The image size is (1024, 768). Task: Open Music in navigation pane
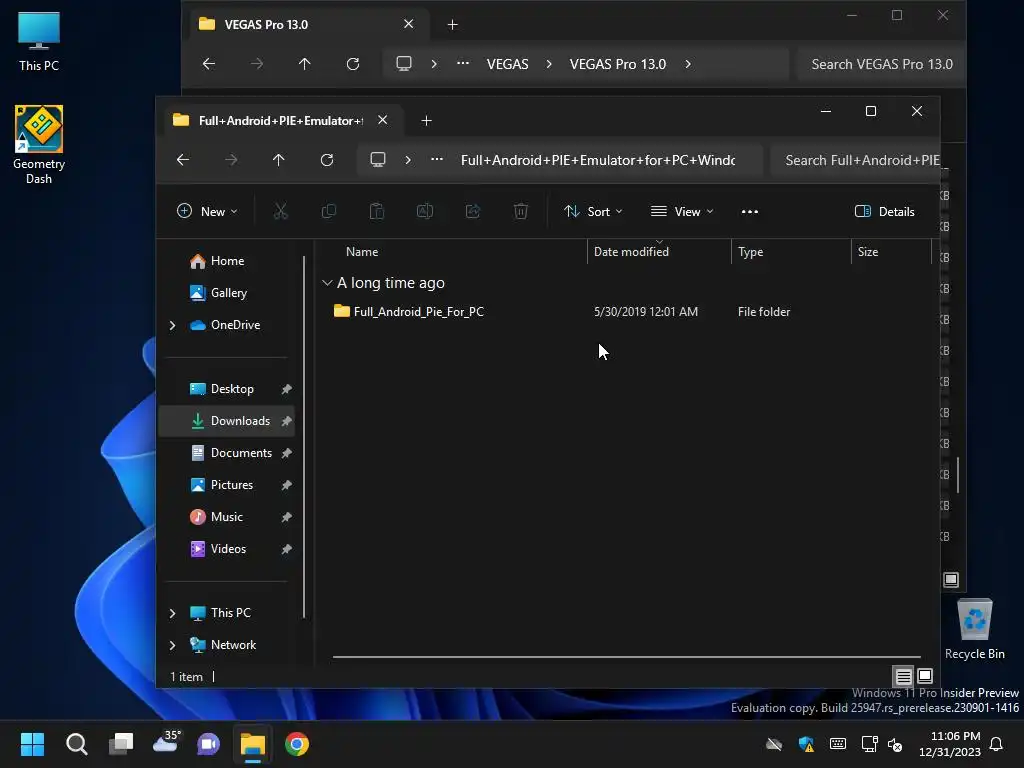(x=227, y=517)
